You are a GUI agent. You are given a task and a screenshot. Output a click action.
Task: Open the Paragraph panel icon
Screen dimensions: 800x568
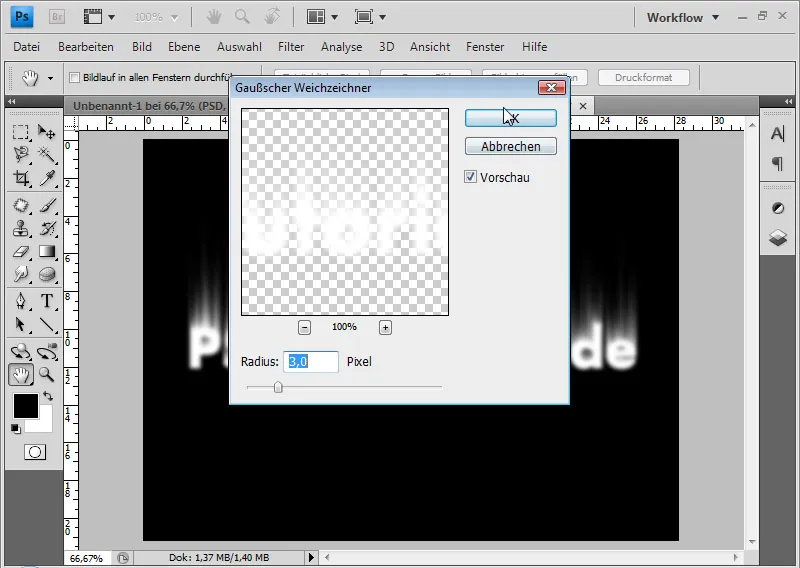coord(778,164)
